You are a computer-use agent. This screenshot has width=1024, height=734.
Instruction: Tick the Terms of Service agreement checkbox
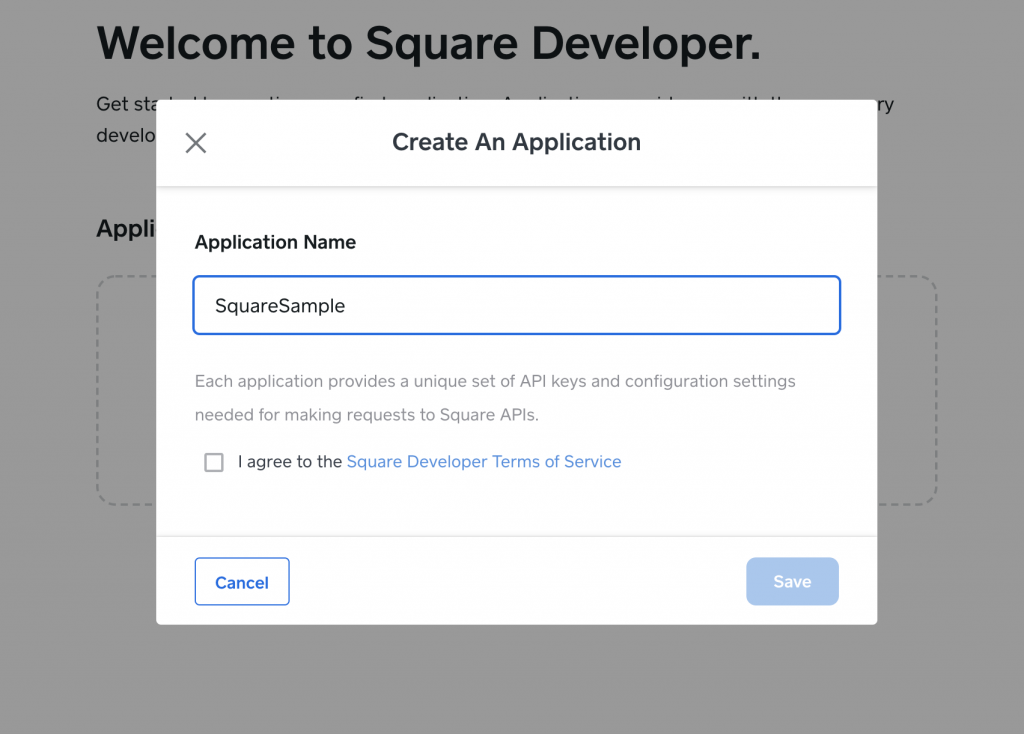click(214, 462)
